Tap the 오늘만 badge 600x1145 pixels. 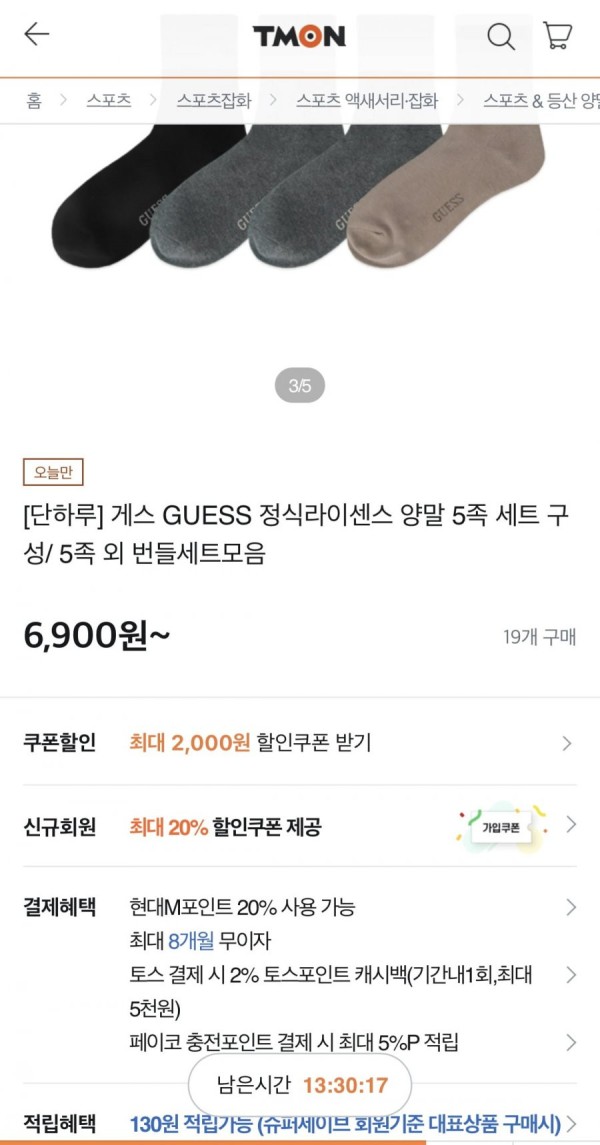pyautogui.click(x=53, y=472)
